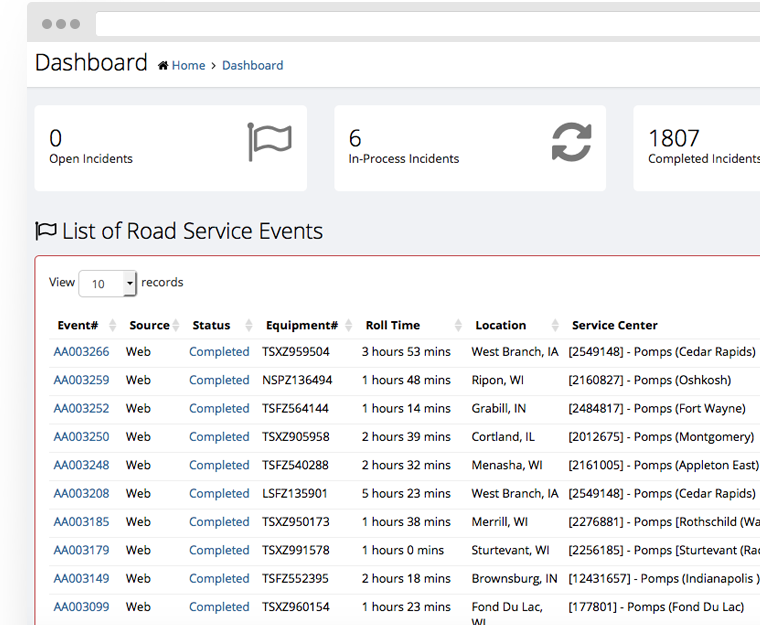
Task: Click service center Pomps (Fort Wayne)
Action: (657, 408)
